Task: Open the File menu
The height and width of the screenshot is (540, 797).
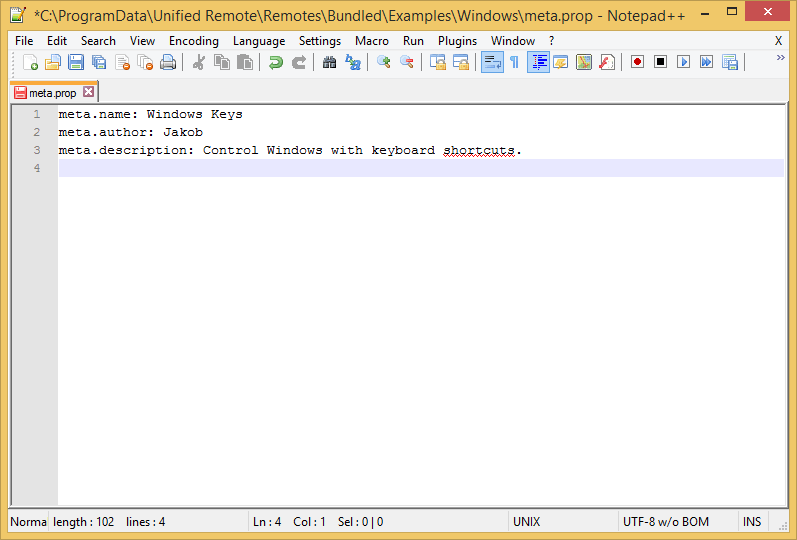Action: [x=24, y=41]
